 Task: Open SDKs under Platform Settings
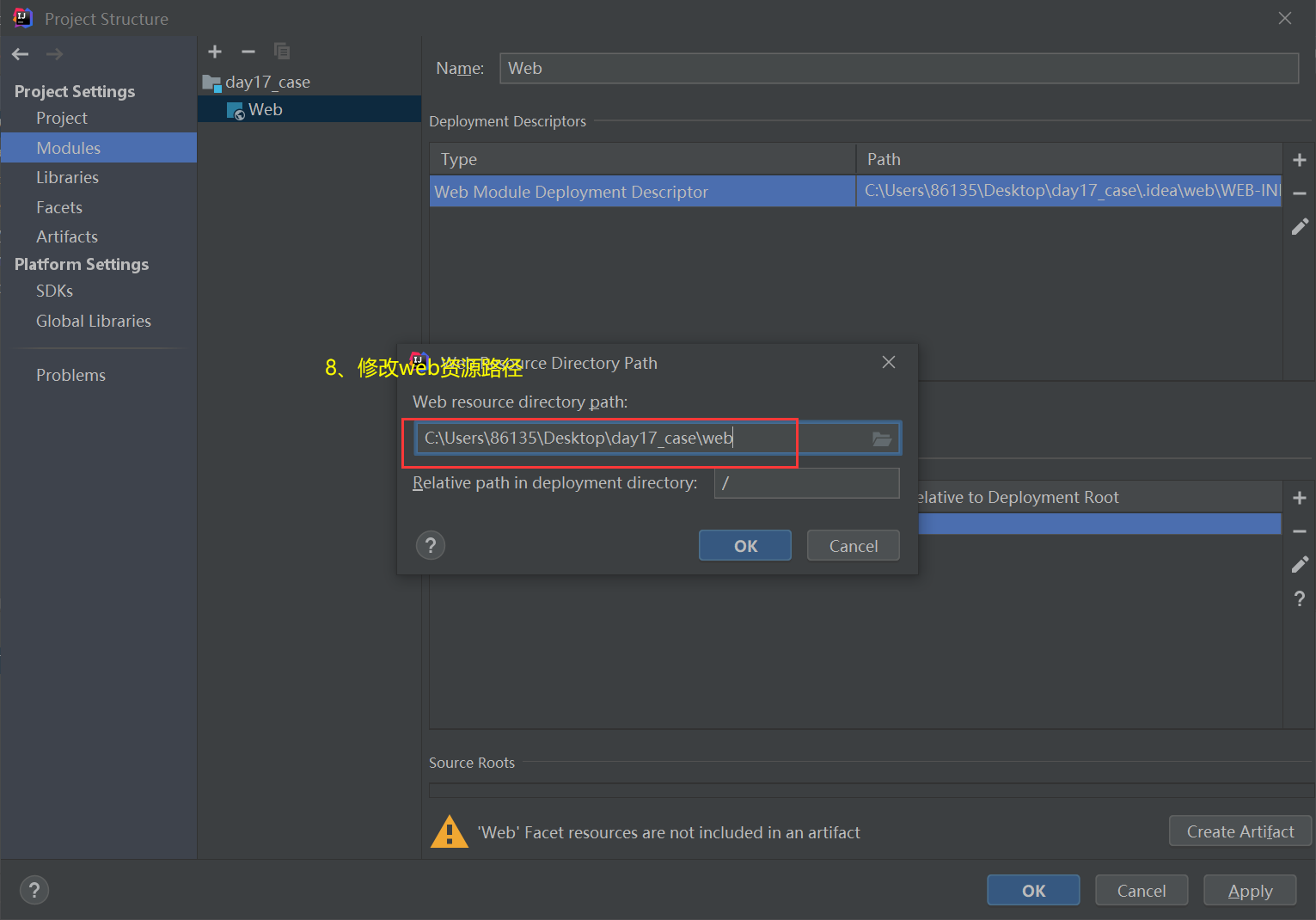(x=54, y=291)
